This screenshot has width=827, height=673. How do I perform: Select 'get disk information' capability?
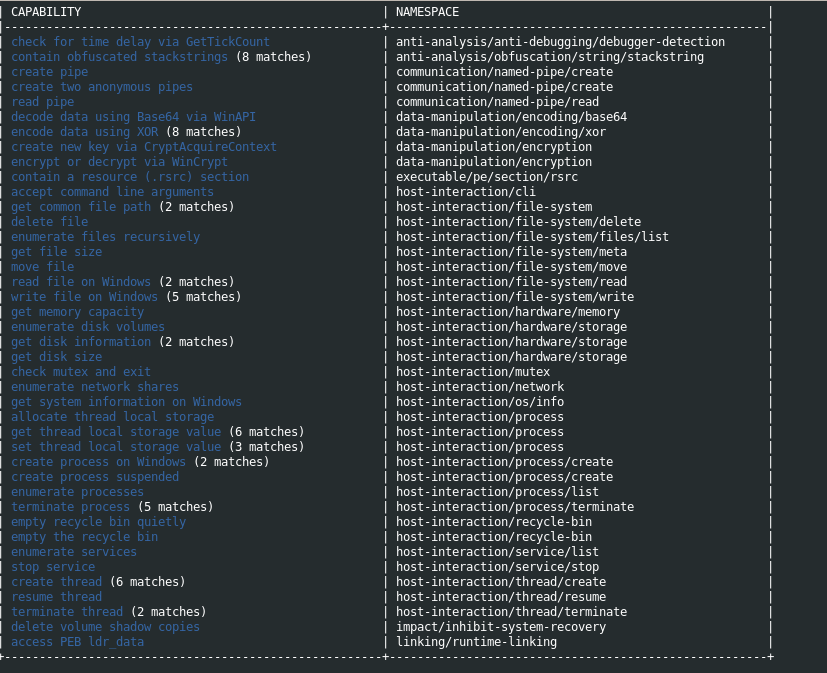81,342
